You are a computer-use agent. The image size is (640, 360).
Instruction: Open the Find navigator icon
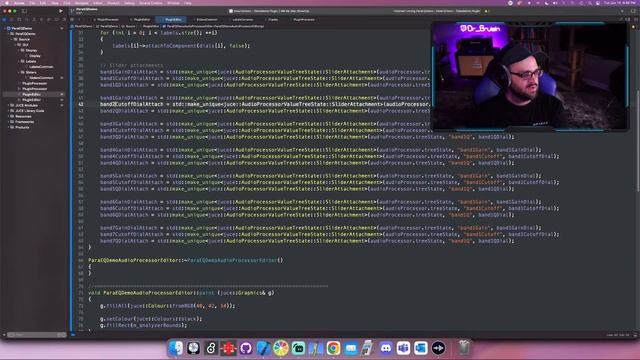(x=27, y=19)
